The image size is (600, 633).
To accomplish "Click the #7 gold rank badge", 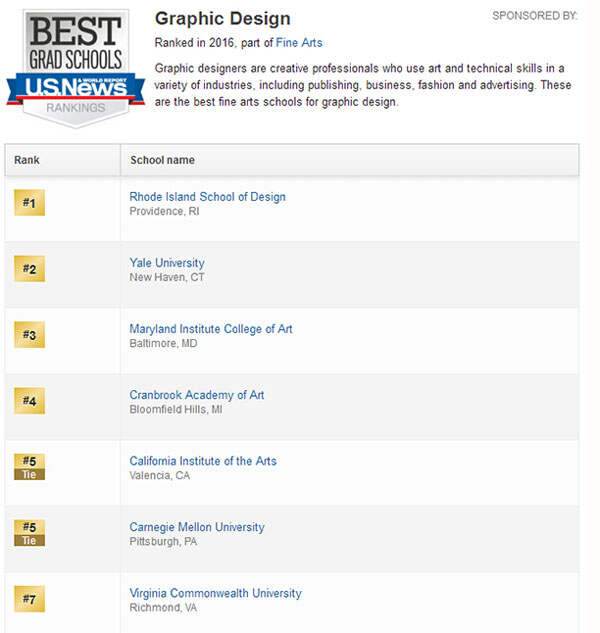I will pyautogui.click(x=29, y=599).
